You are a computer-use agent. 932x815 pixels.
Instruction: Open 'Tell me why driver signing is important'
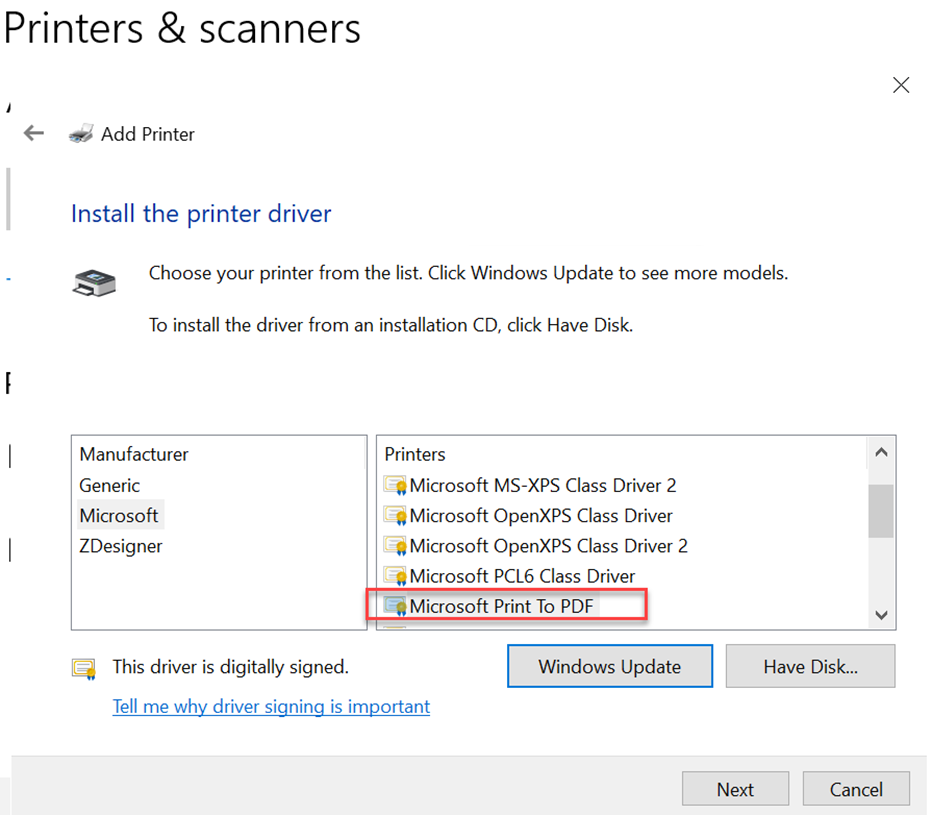click(271, 706)
